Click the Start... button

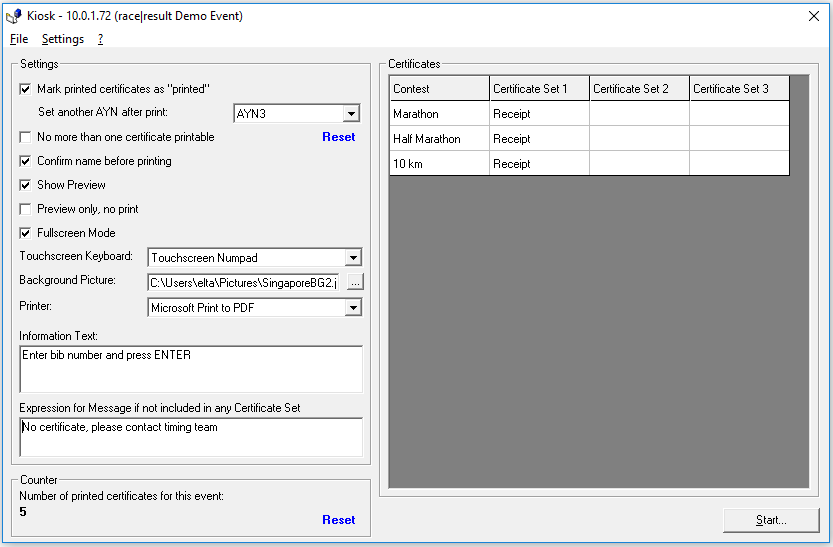(x=771, y=520)
